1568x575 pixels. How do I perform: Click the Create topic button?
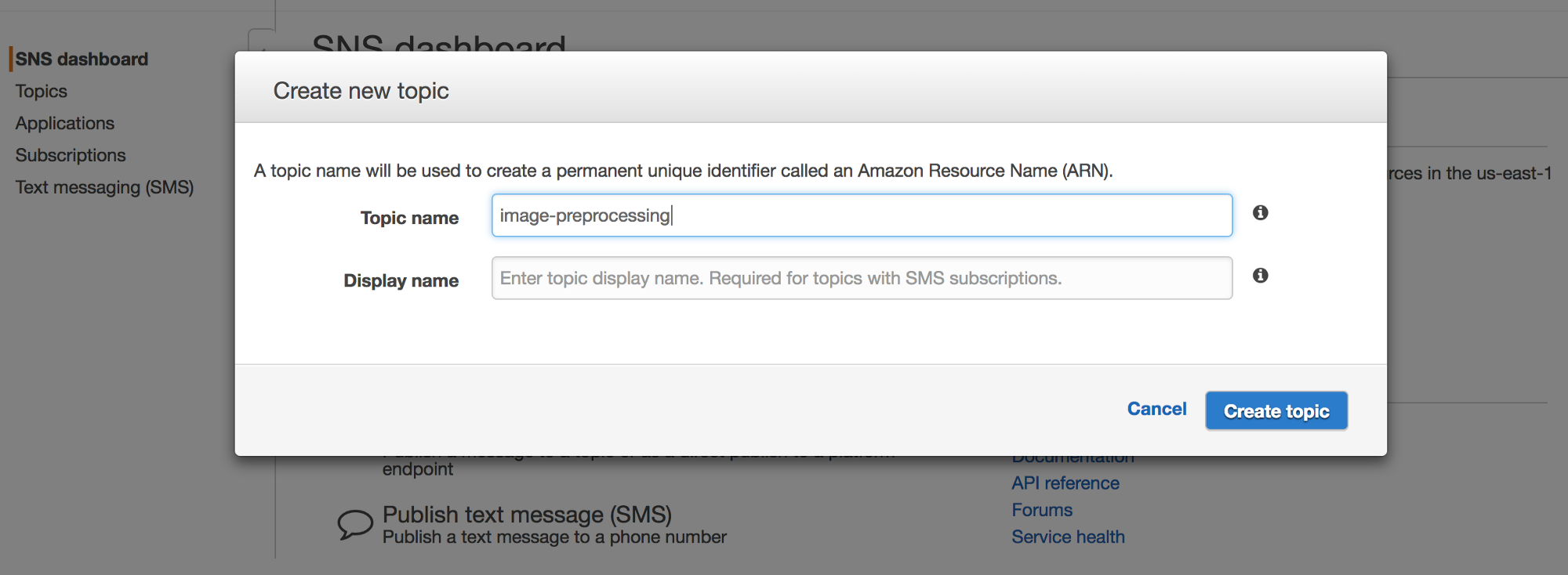pos(1276,410)
